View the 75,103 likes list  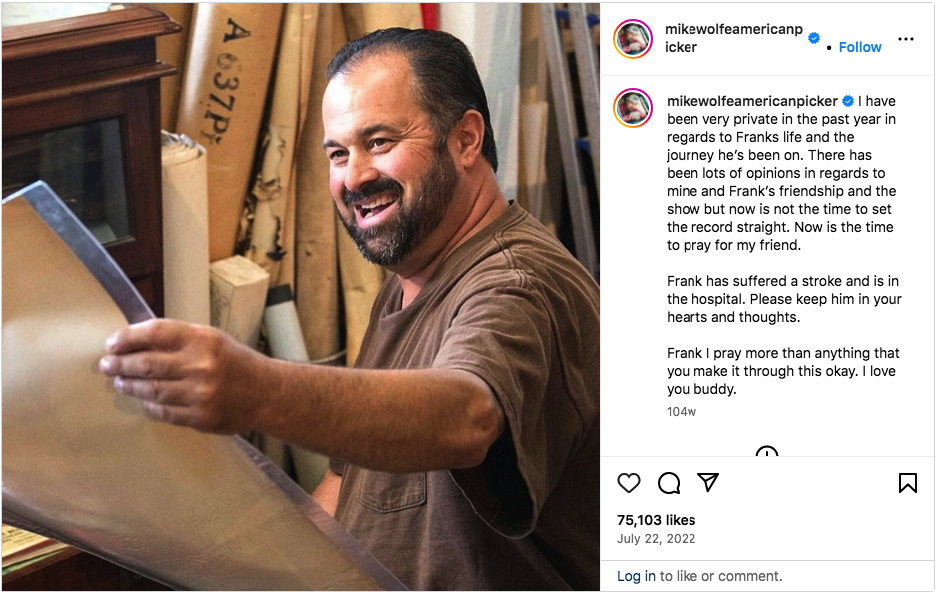click(656, 520)
